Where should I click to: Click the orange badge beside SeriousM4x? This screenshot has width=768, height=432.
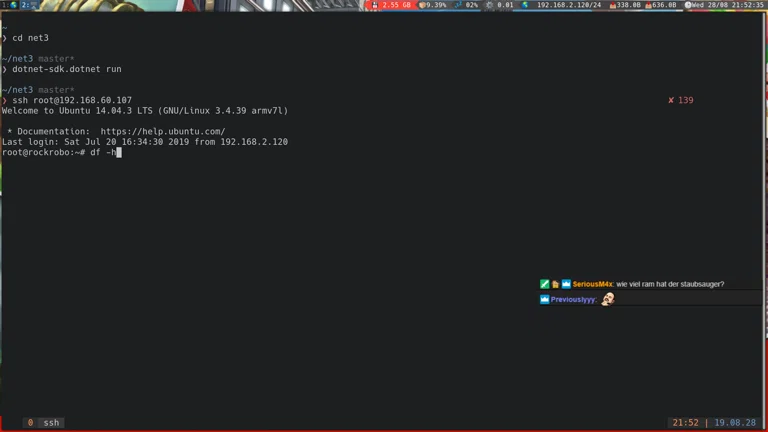click(555, 284)
